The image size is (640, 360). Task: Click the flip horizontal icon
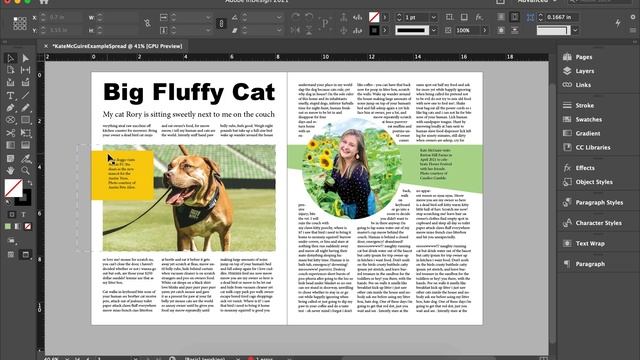296,30
